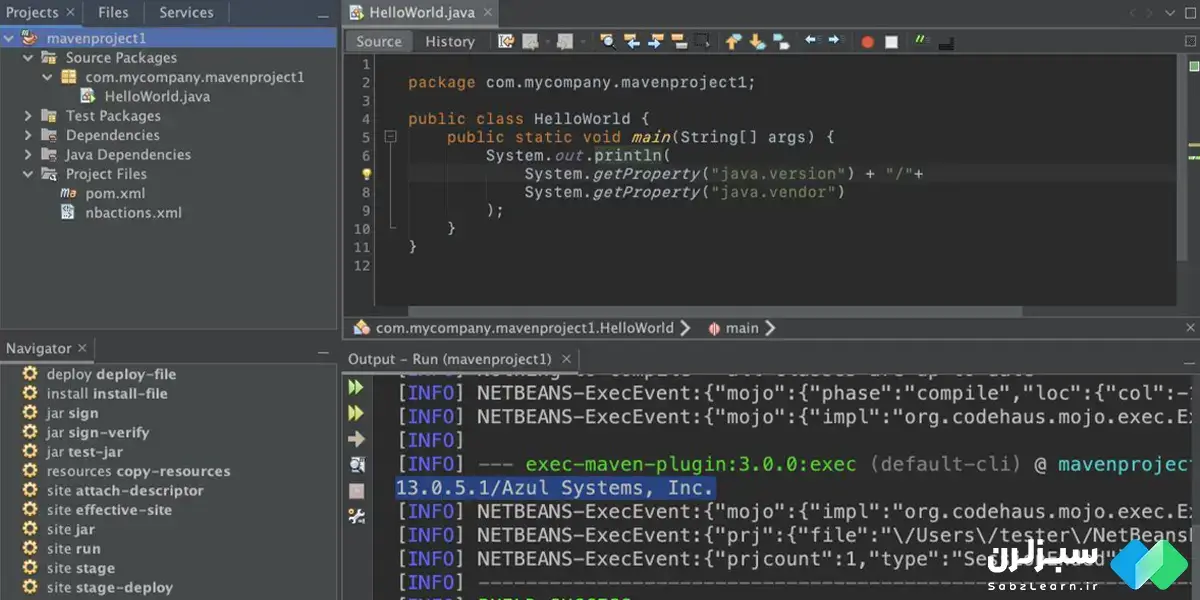
Task: Close the Output - Run tab
Action: click(567, 359)
